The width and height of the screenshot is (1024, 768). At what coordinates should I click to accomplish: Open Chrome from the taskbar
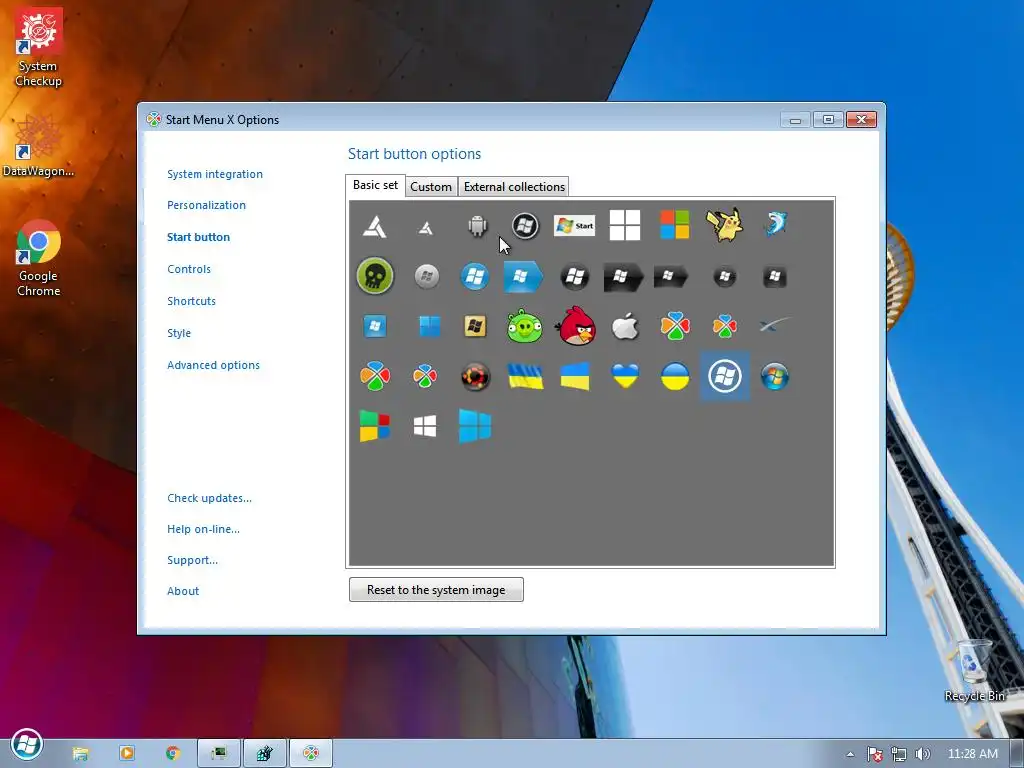click(x=173, y=754)
